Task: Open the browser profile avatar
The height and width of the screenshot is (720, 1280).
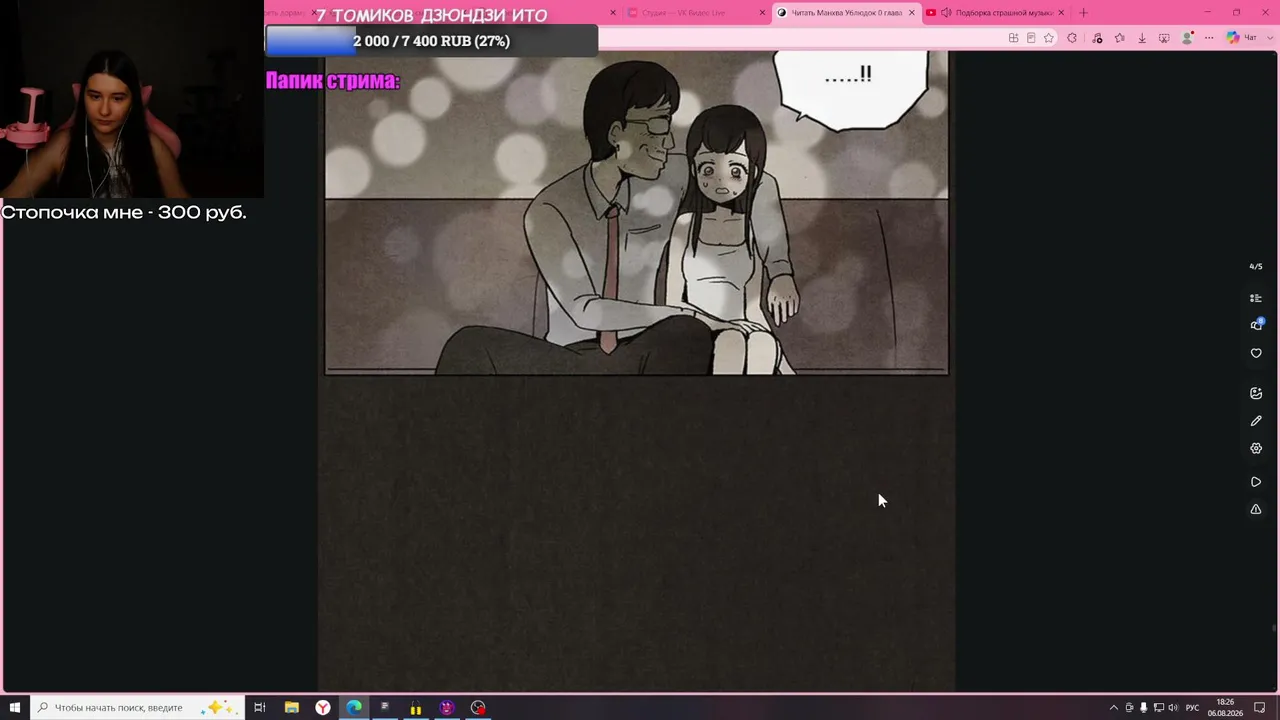Action: click(x=1187, y=38)
